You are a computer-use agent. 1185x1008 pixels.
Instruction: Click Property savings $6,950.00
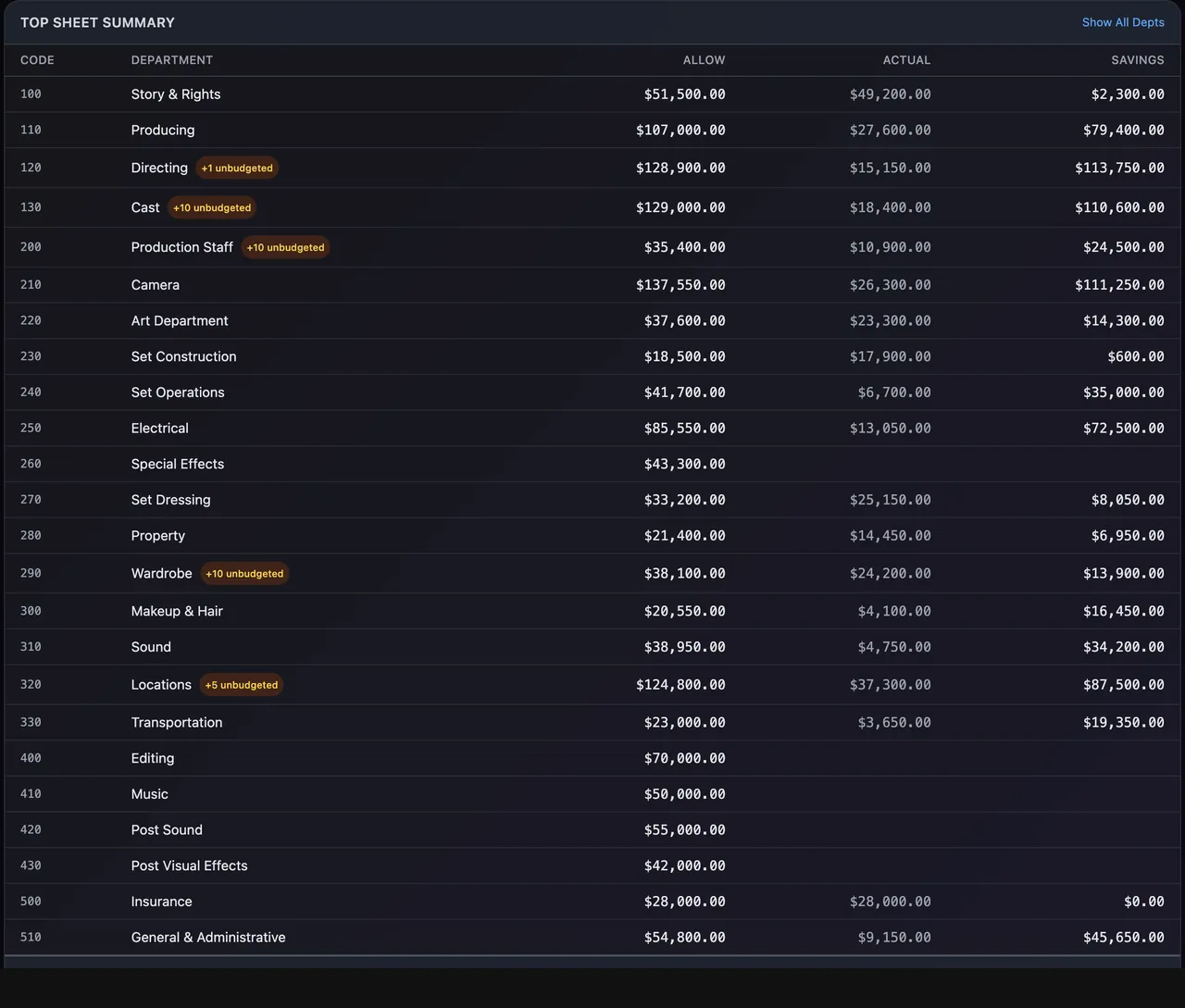[x=1128, y=536]
